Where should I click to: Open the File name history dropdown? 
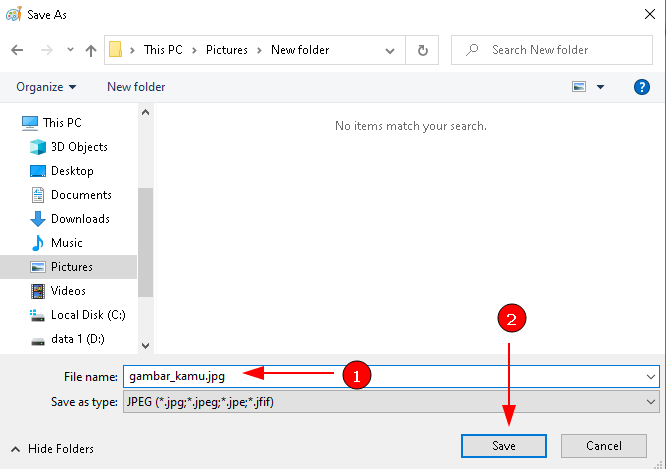[652, 376]
